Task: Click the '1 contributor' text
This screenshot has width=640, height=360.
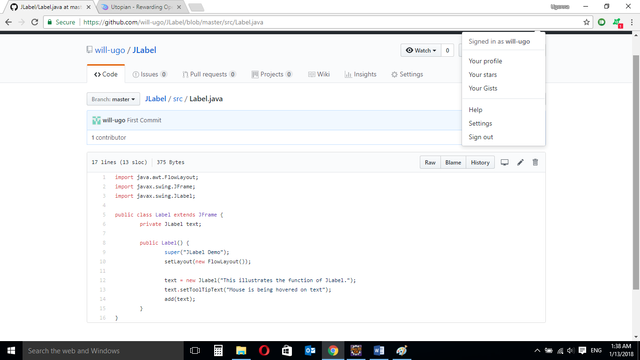Action: tap(109, 138)
